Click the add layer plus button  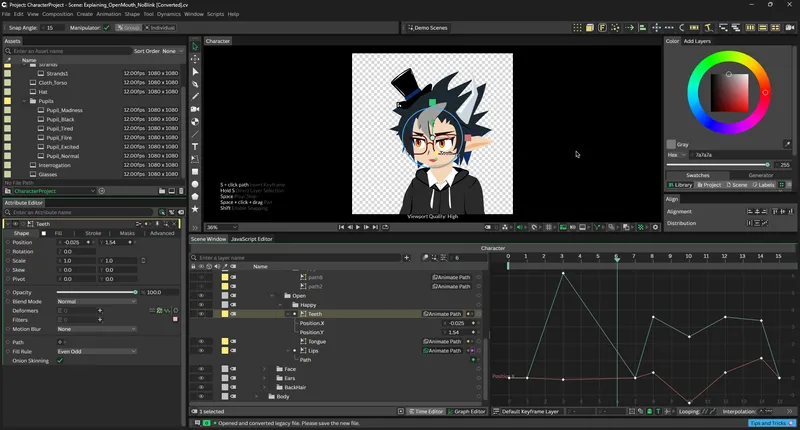(x=407, y=258)
